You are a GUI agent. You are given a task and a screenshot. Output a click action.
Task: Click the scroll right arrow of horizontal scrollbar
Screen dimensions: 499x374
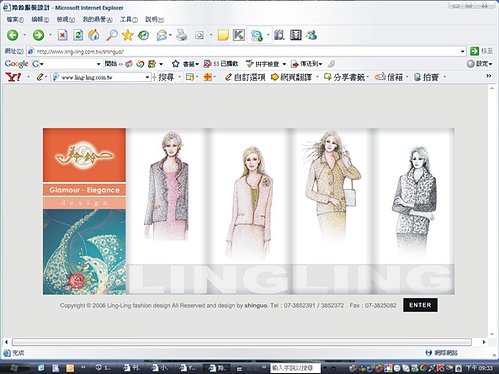tap(484, 342)
